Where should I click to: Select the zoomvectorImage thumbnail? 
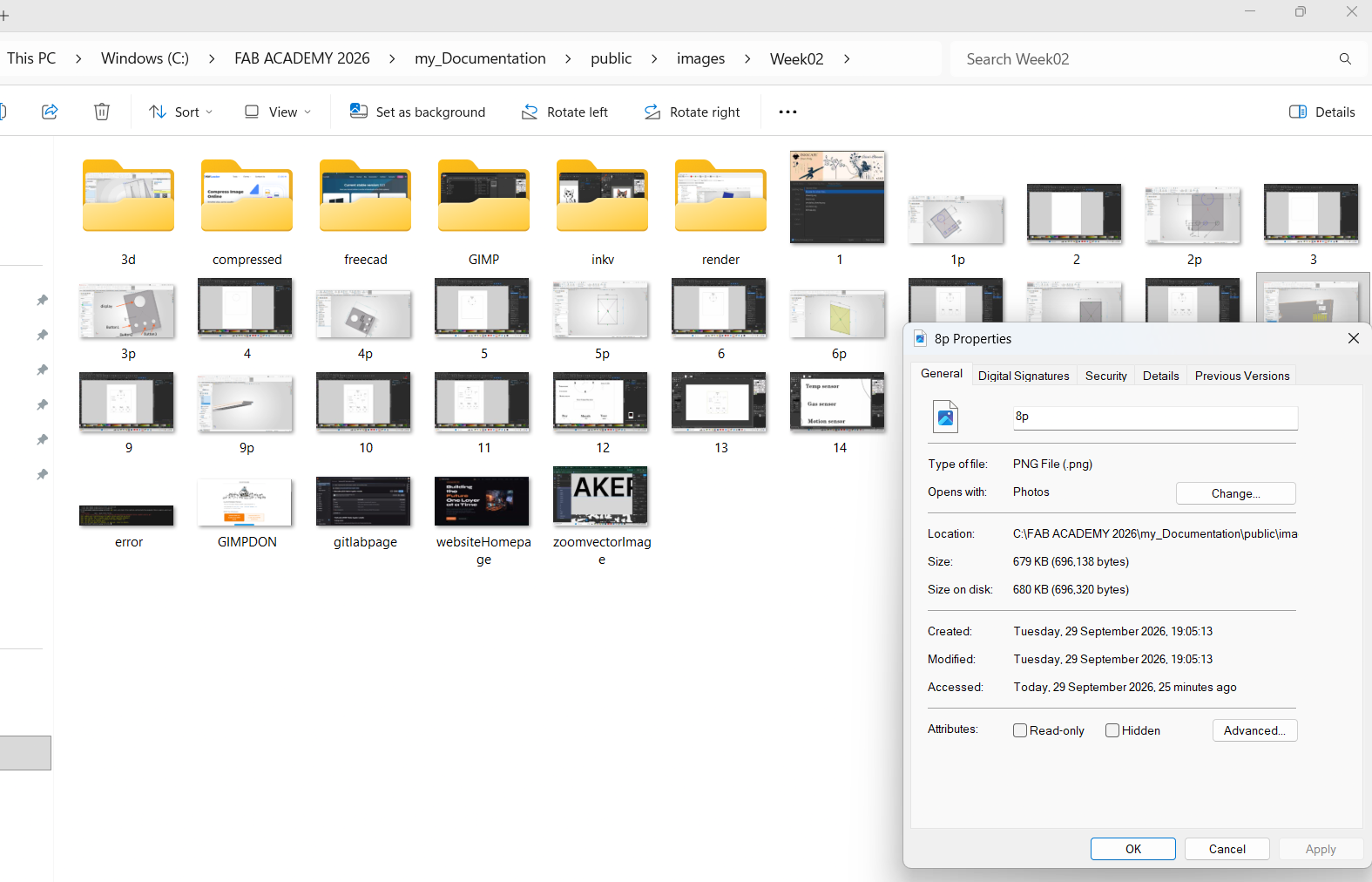pyautogui.click(x=600, y=496)
